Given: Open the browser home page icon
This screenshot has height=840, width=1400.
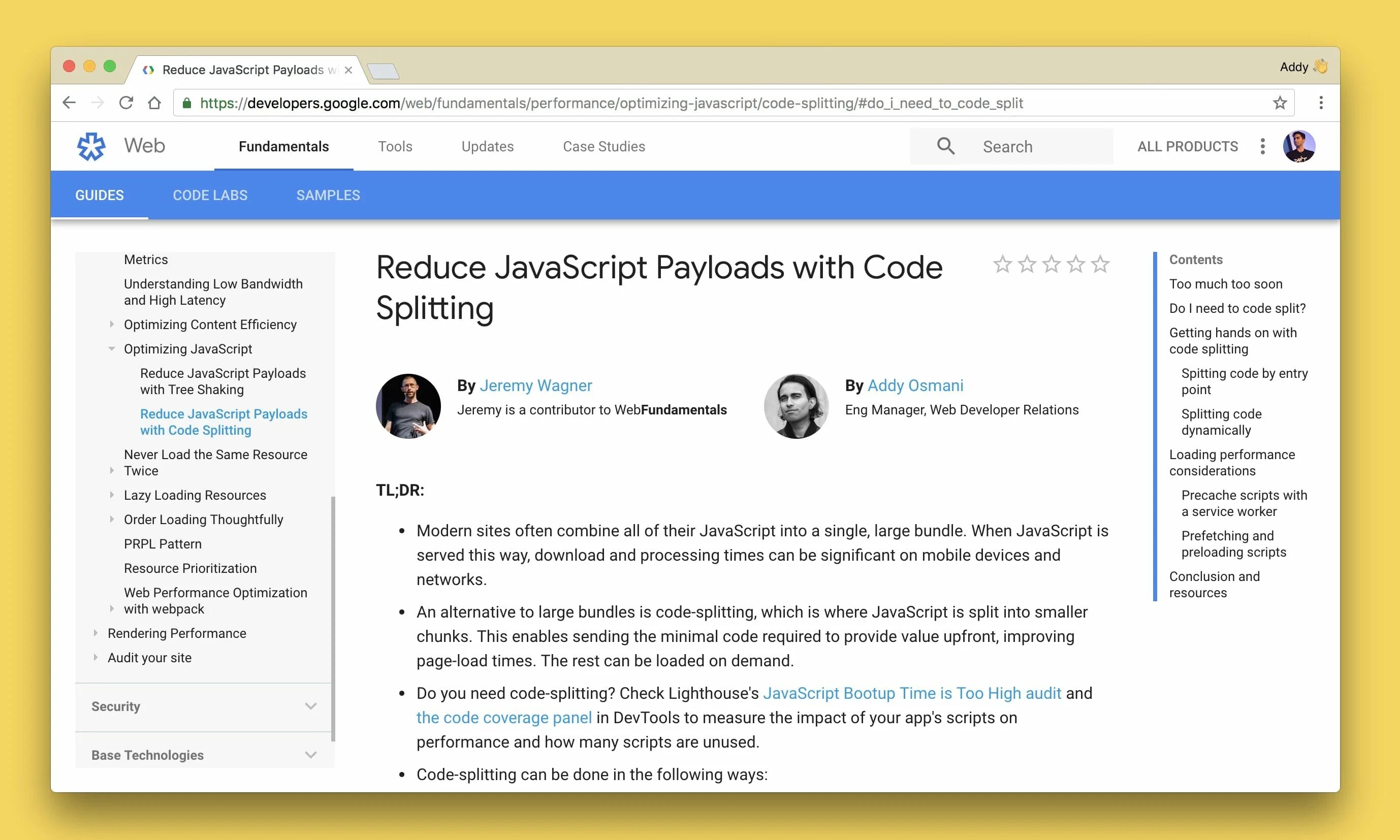Looking at the screenshot, I should (154, 103).
